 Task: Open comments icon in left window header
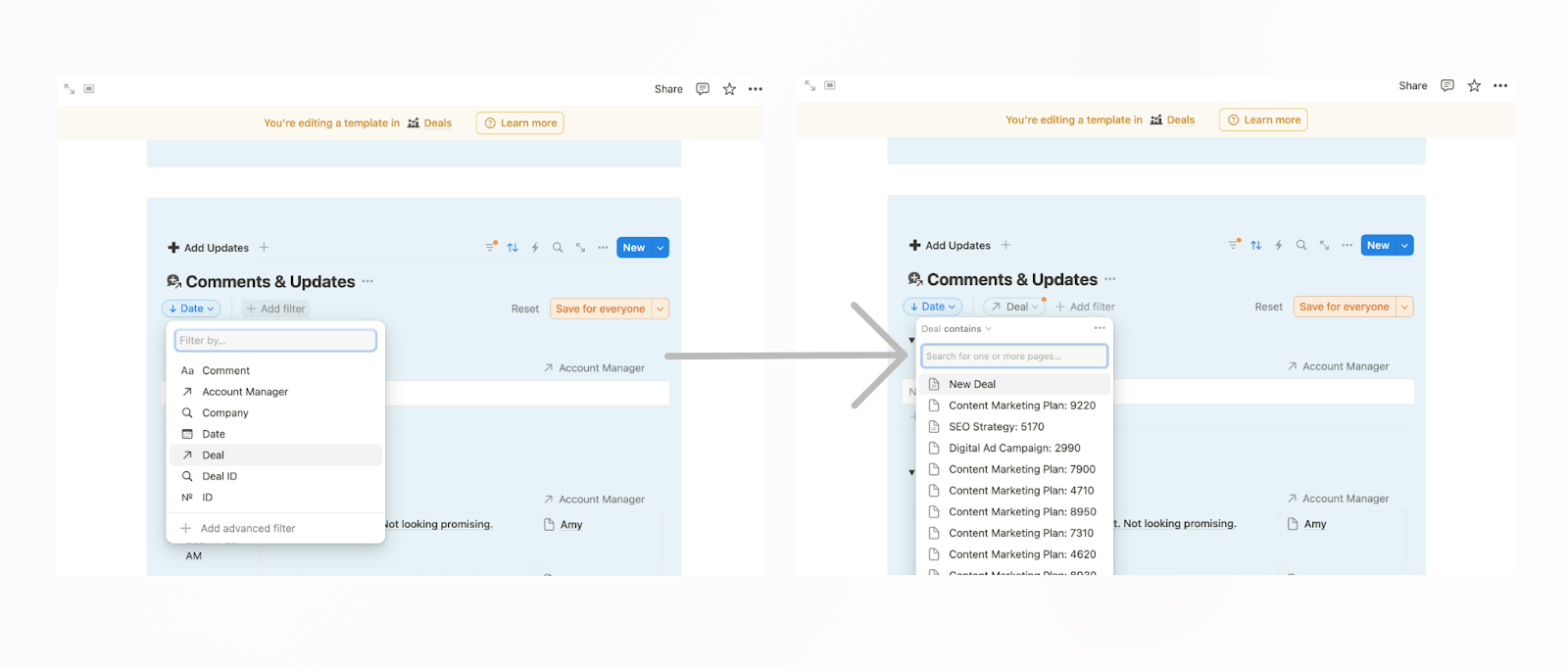[703, 89]
